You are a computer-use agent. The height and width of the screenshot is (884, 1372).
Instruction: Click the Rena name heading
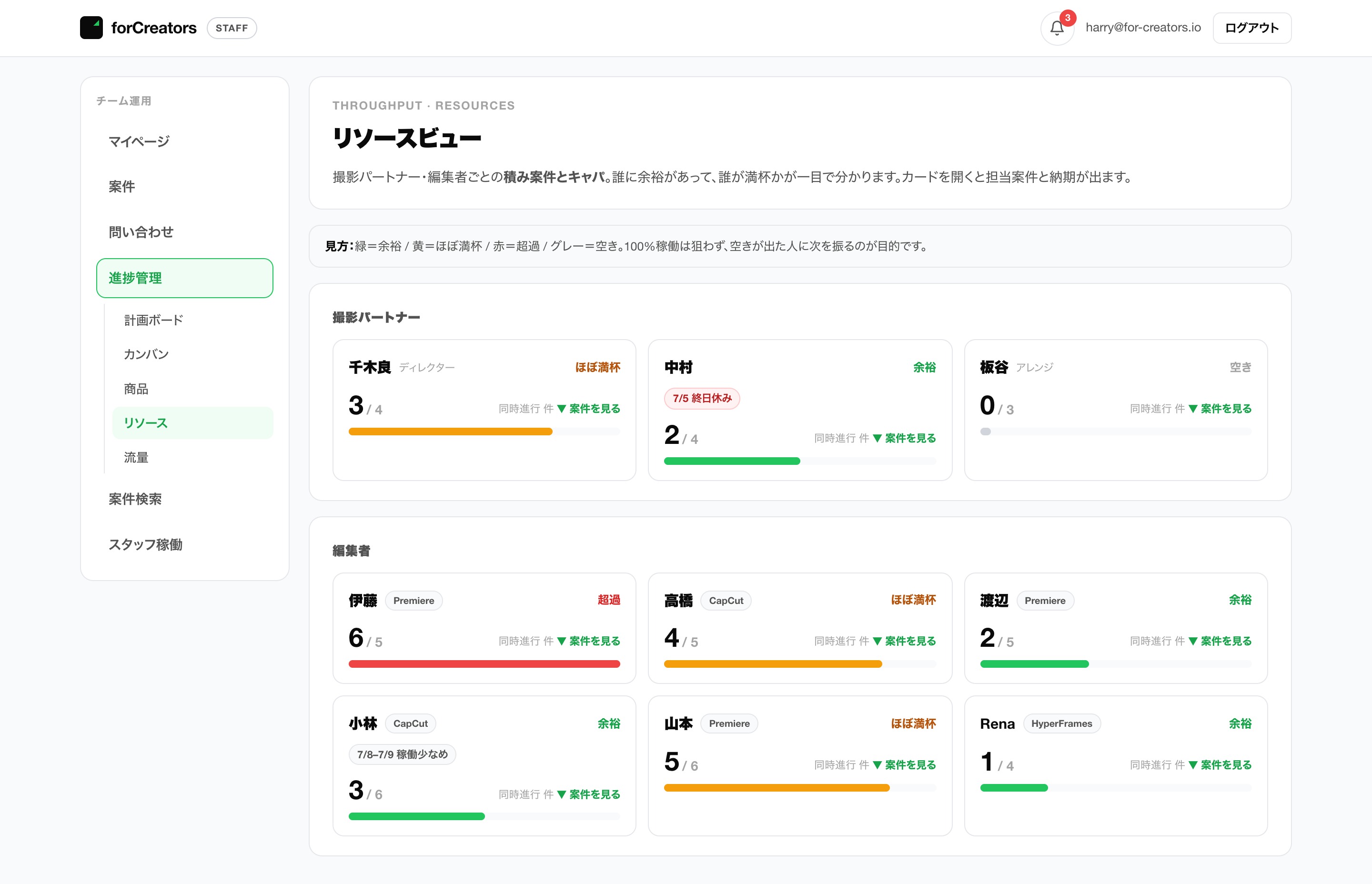tap(997, 724)
